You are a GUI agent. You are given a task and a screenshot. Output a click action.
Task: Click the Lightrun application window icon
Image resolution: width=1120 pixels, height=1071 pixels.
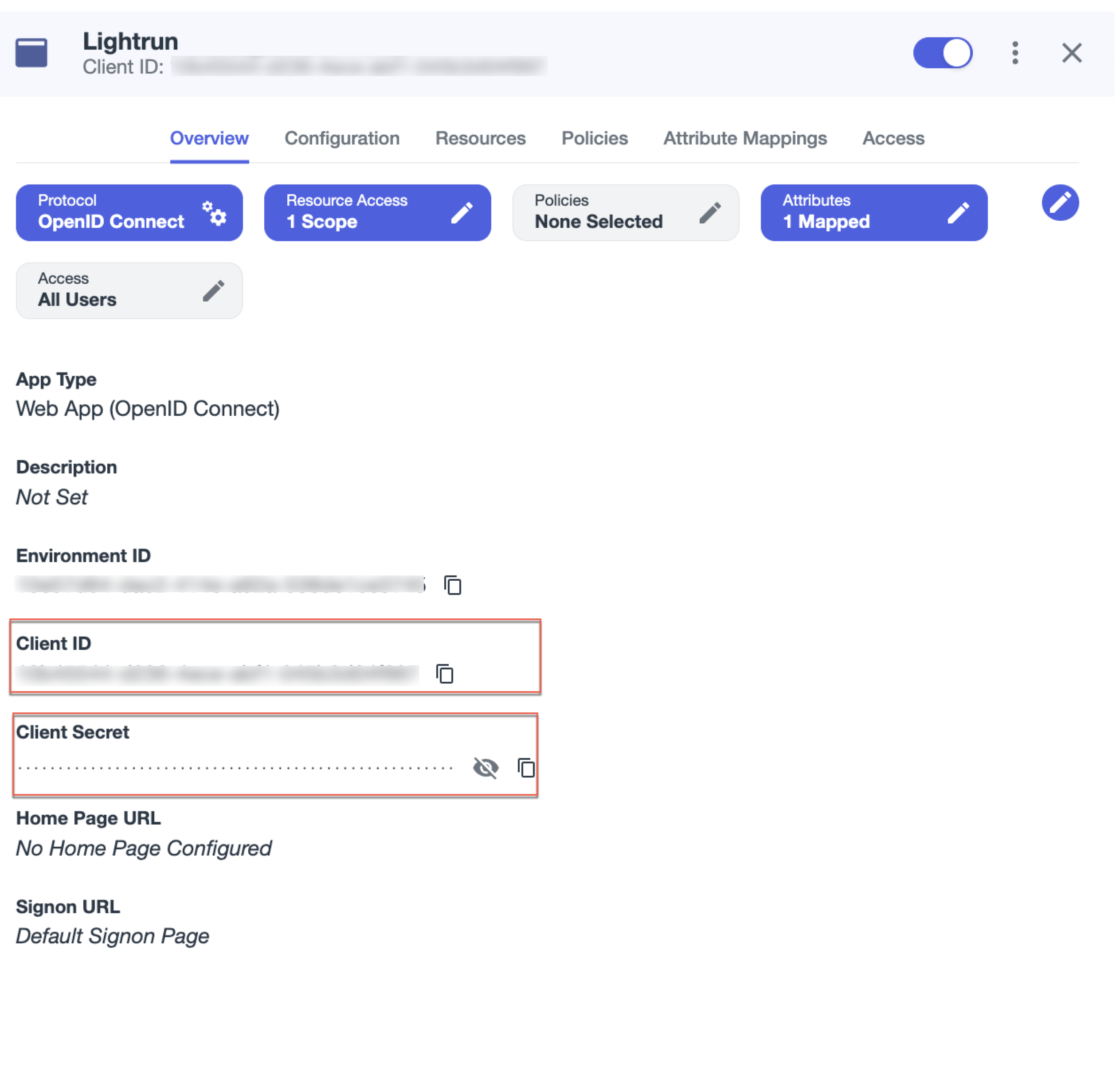click(31, 53)
